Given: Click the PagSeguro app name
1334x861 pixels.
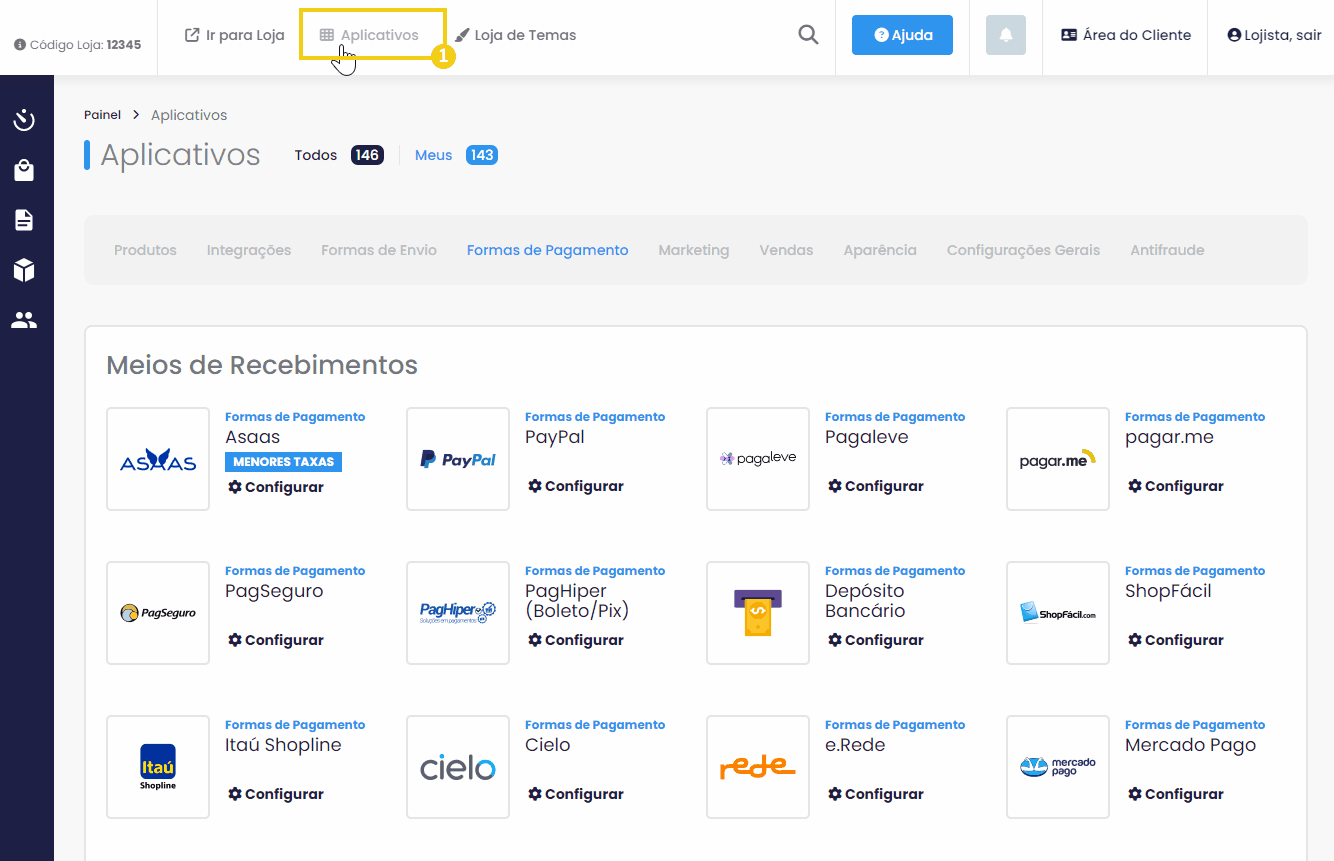Looking at the screenshot, I should tap(274, 591).
